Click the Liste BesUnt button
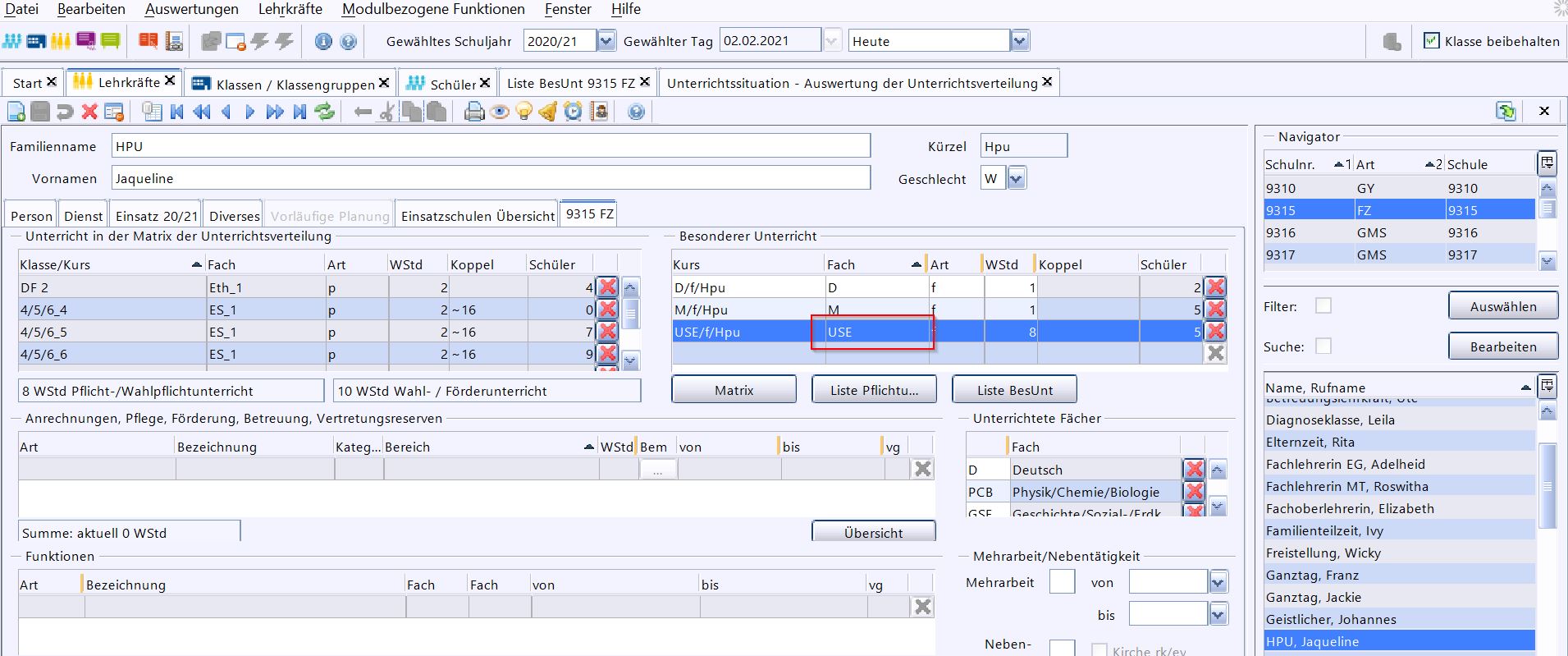 click(1014, 390)
